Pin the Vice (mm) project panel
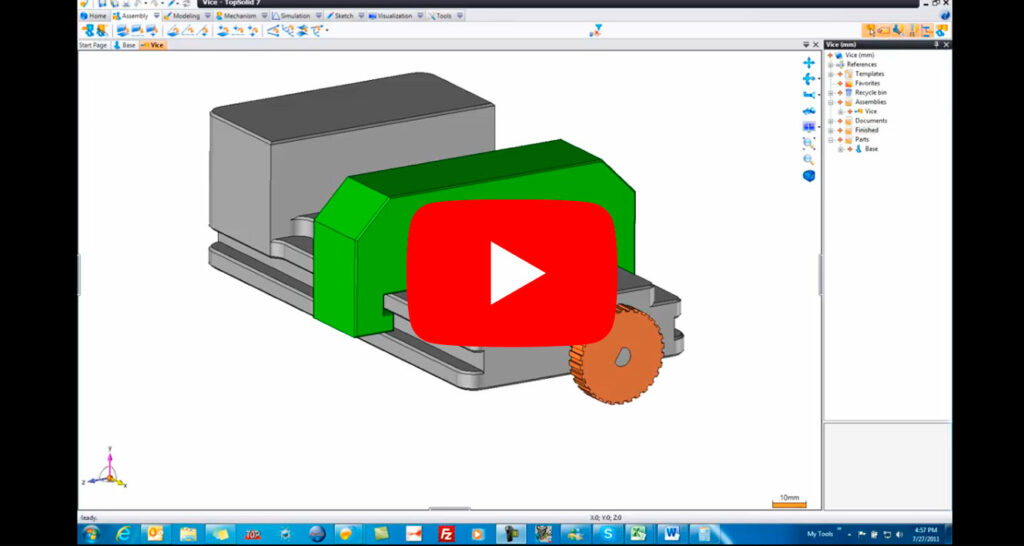This screenshot has height=546, width=1024. click(935, 44)
